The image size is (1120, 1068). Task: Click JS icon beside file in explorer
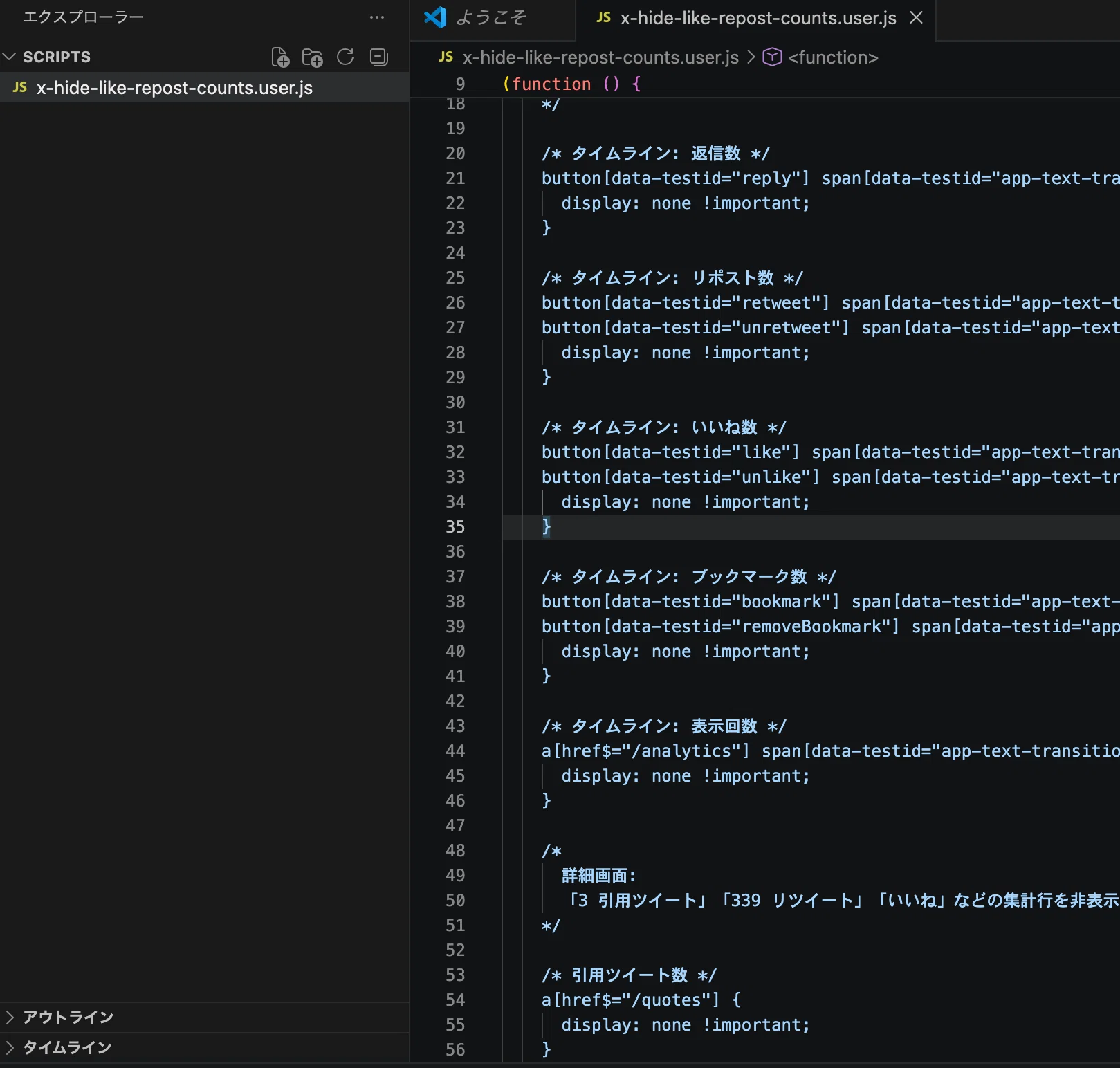20,87
